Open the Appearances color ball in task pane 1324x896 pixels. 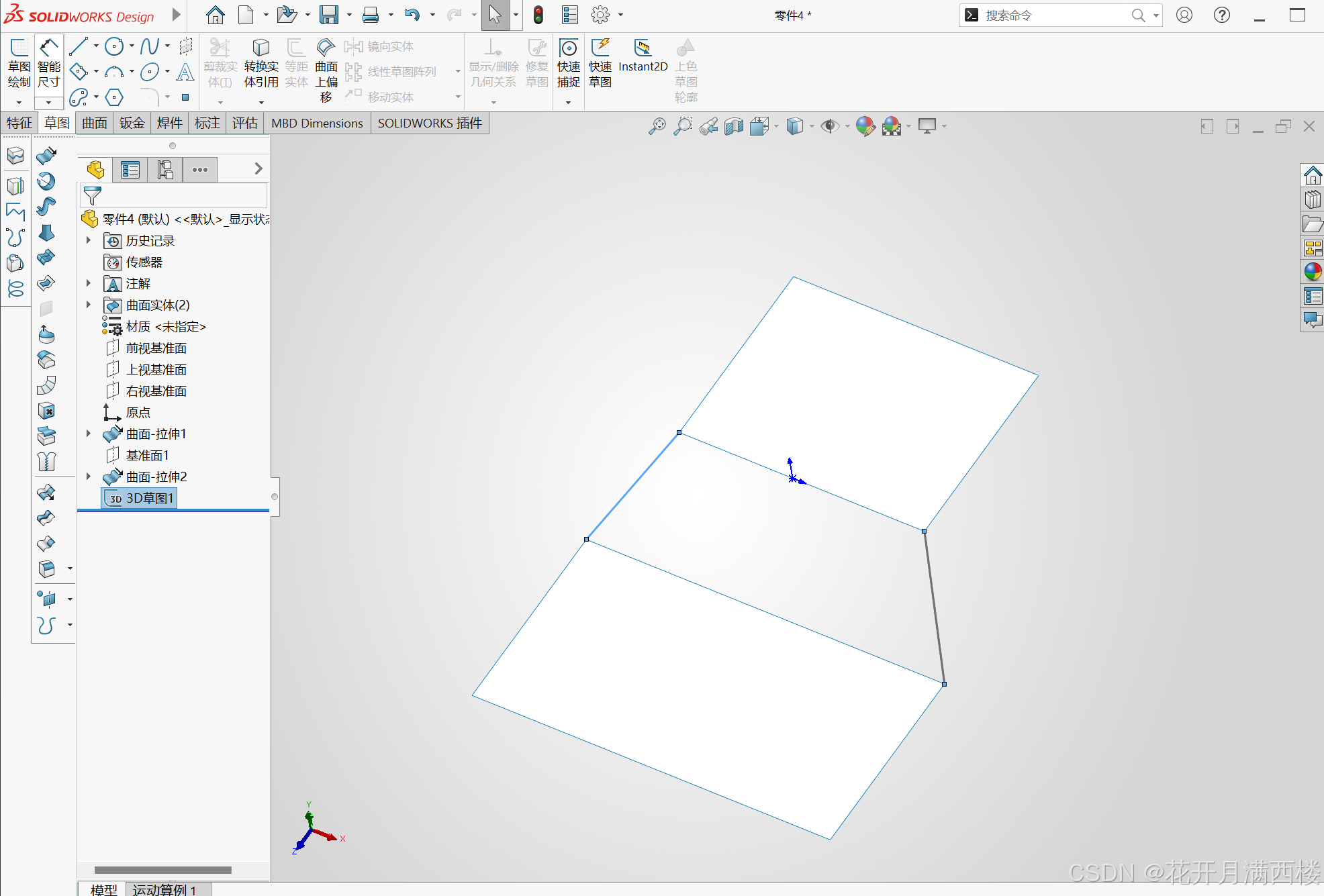pyautogui.click(x=1313, y=272)
